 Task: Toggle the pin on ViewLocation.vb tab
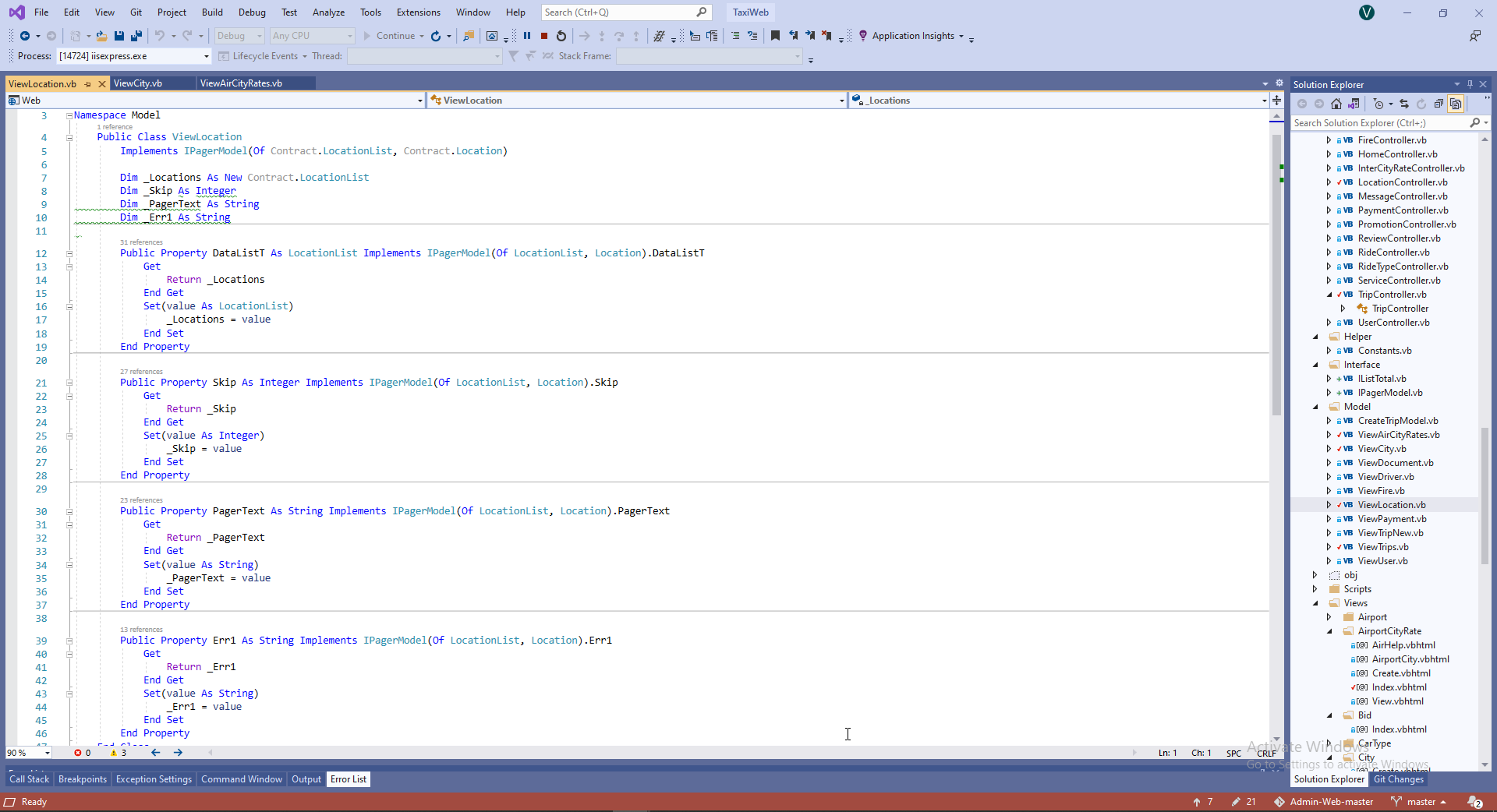[88, 84]
